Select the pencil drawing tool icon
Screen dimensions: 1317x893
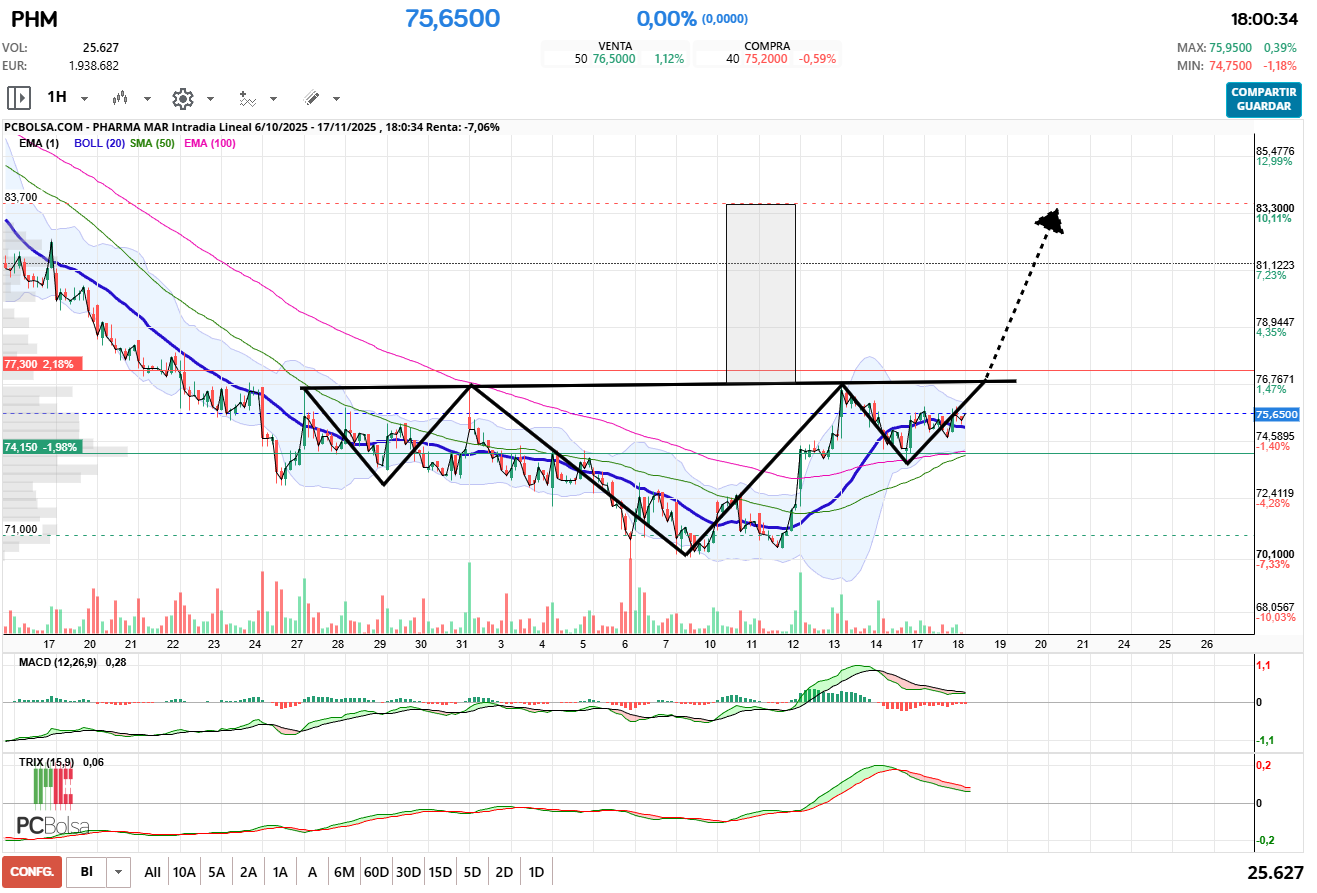coord(311,98)
